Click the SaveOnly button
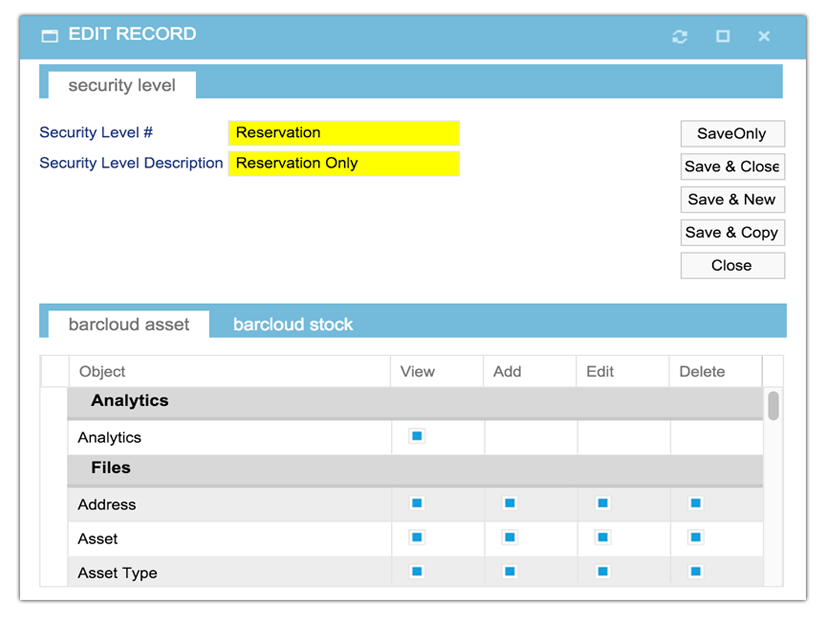The height and width of the screenshot is (617, 822). [732, 133]
